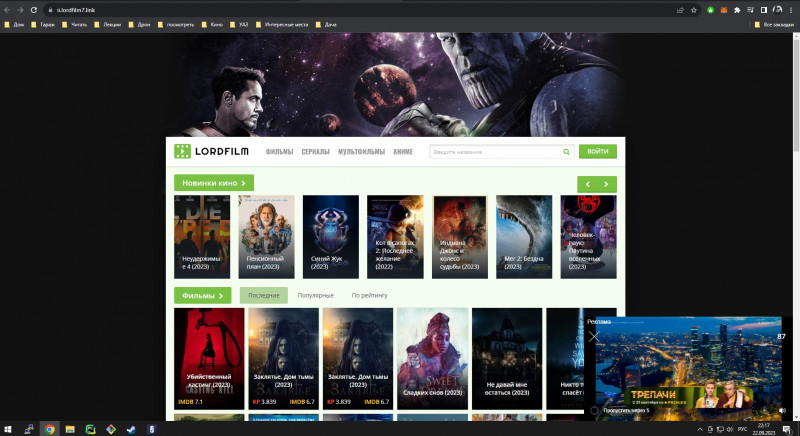Screen dimensions: 800x436
Task: Open the Пенсионный план (2023) poster
Action: coord(266,237)
